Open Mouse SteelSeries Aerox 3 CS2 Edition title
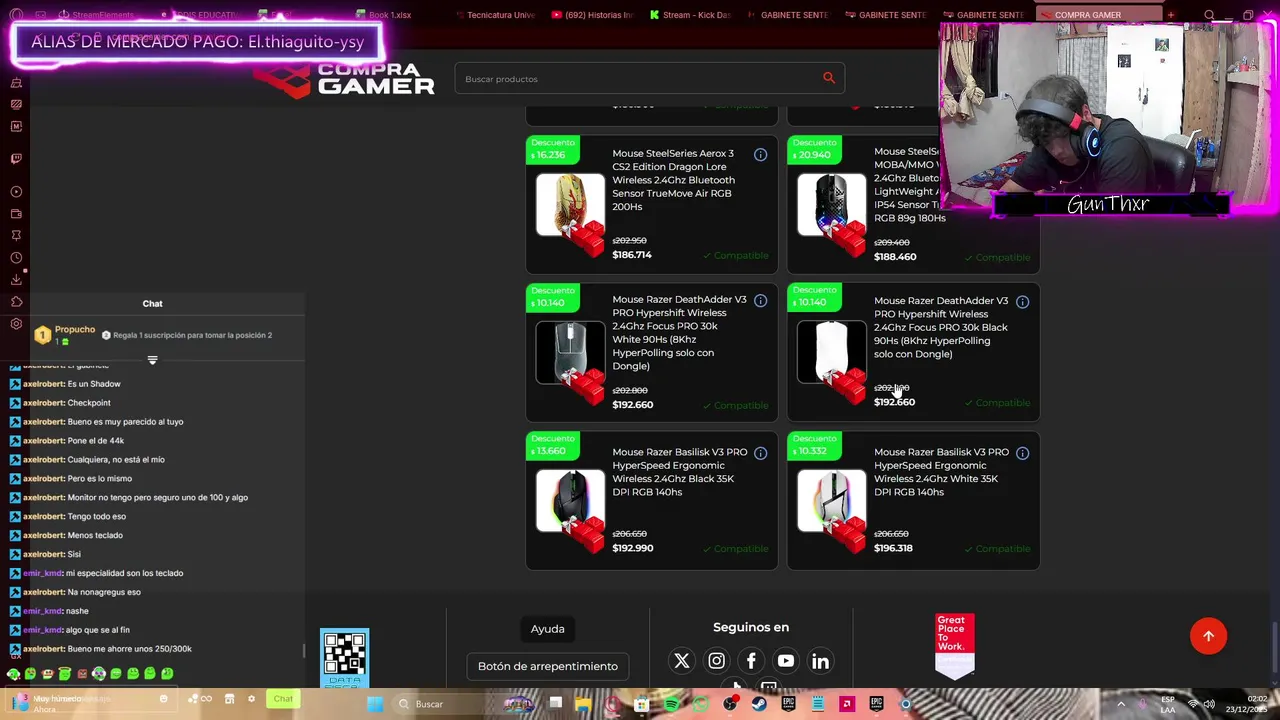The image size is (1280, 720). pyautogui.click(x=673, y=180)
